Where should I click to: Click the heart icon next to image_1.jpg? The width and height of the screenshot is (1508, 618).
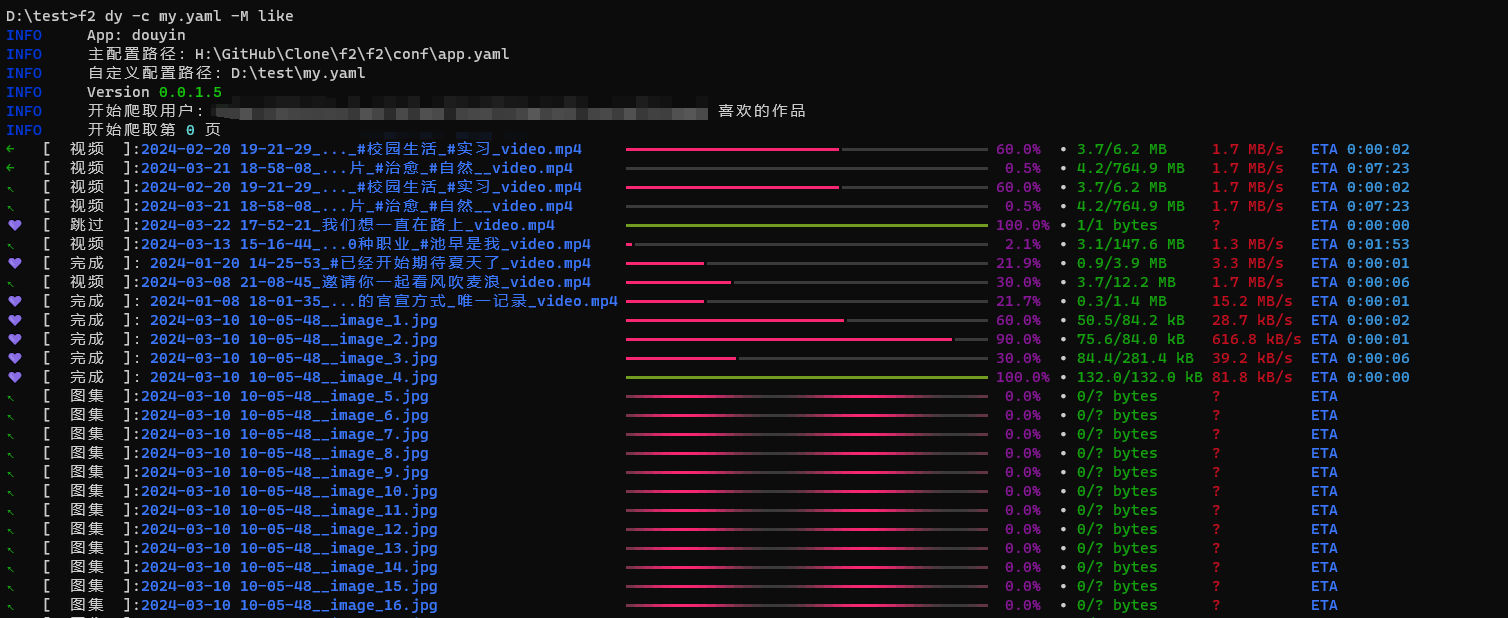click(14, 319)
